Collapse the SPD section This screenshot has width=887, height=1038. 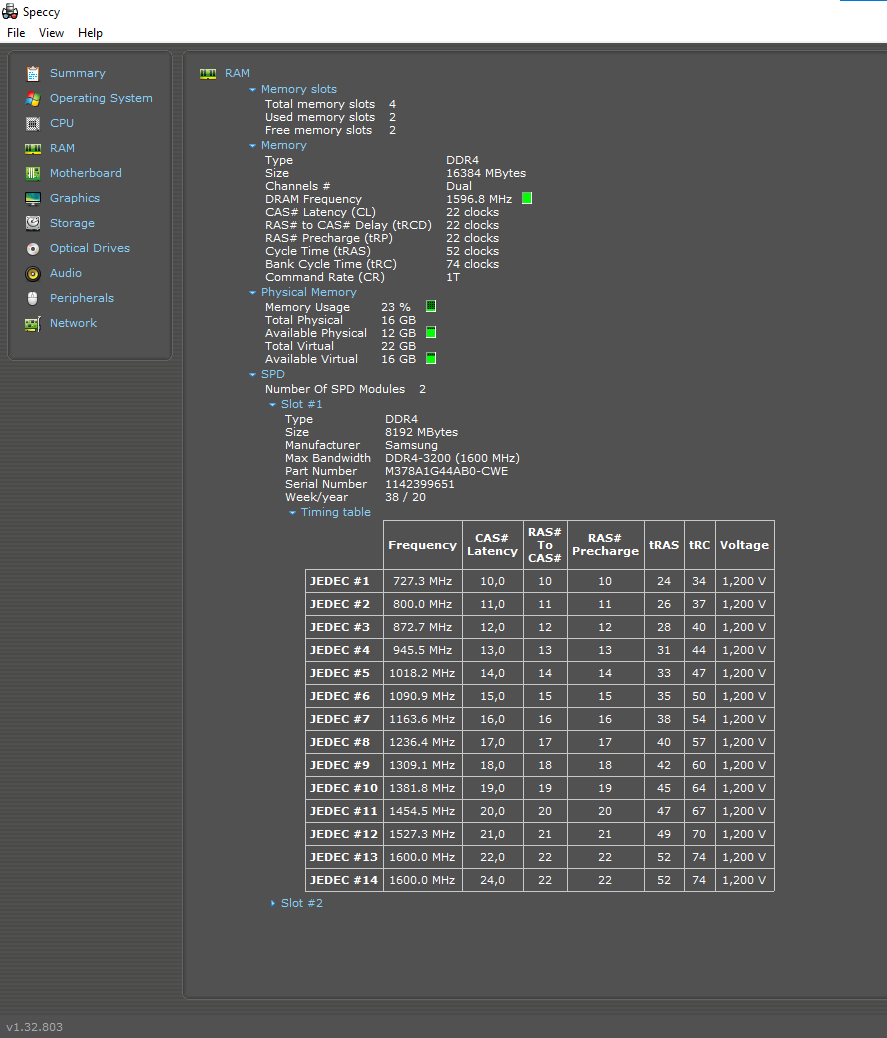pyautogui.click(x=252, y=375)
